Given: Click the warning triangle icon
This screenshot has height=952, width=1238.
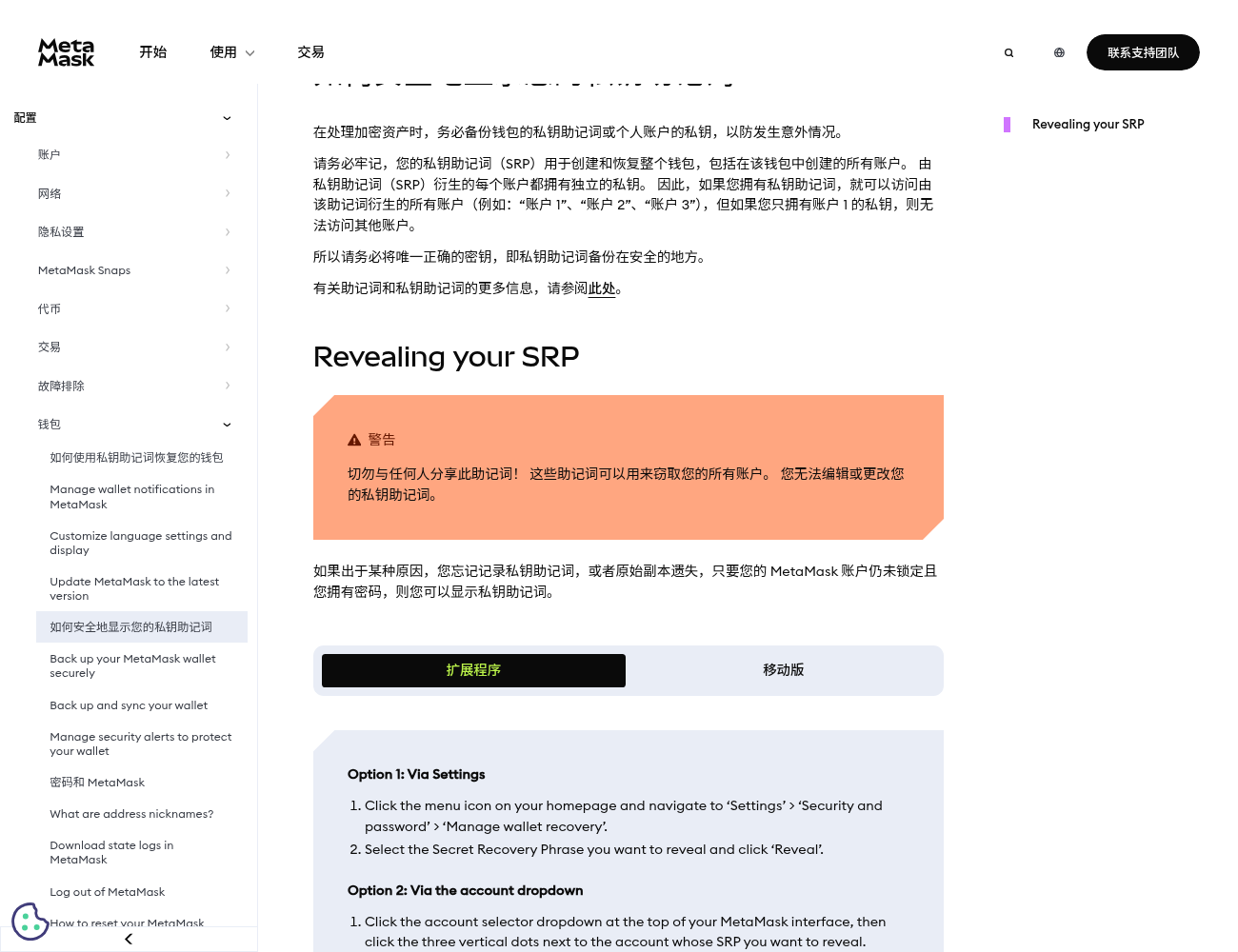Looking at the screenshot, I should click(x=354, y=440).
